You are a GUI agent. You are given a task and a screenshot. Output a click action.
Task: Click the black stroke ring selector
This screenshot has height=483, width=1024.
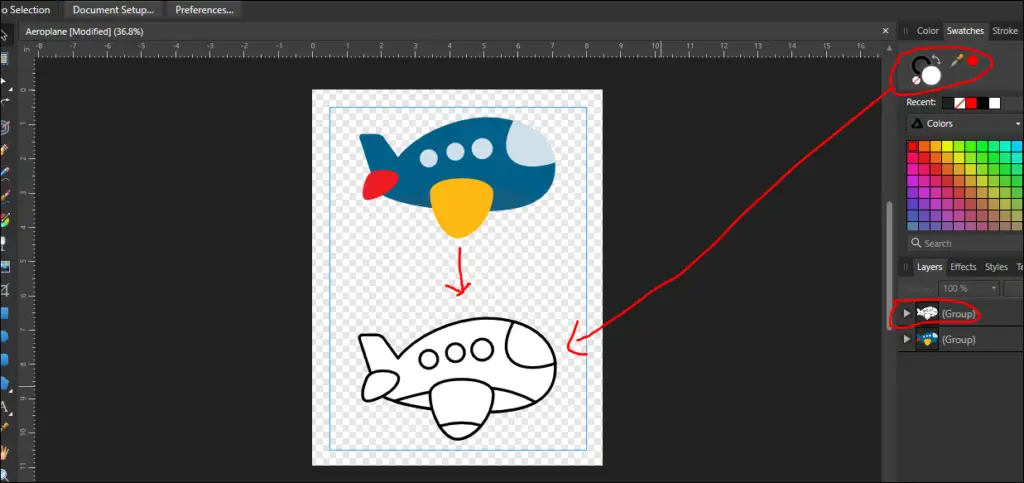tap(920, 65)
